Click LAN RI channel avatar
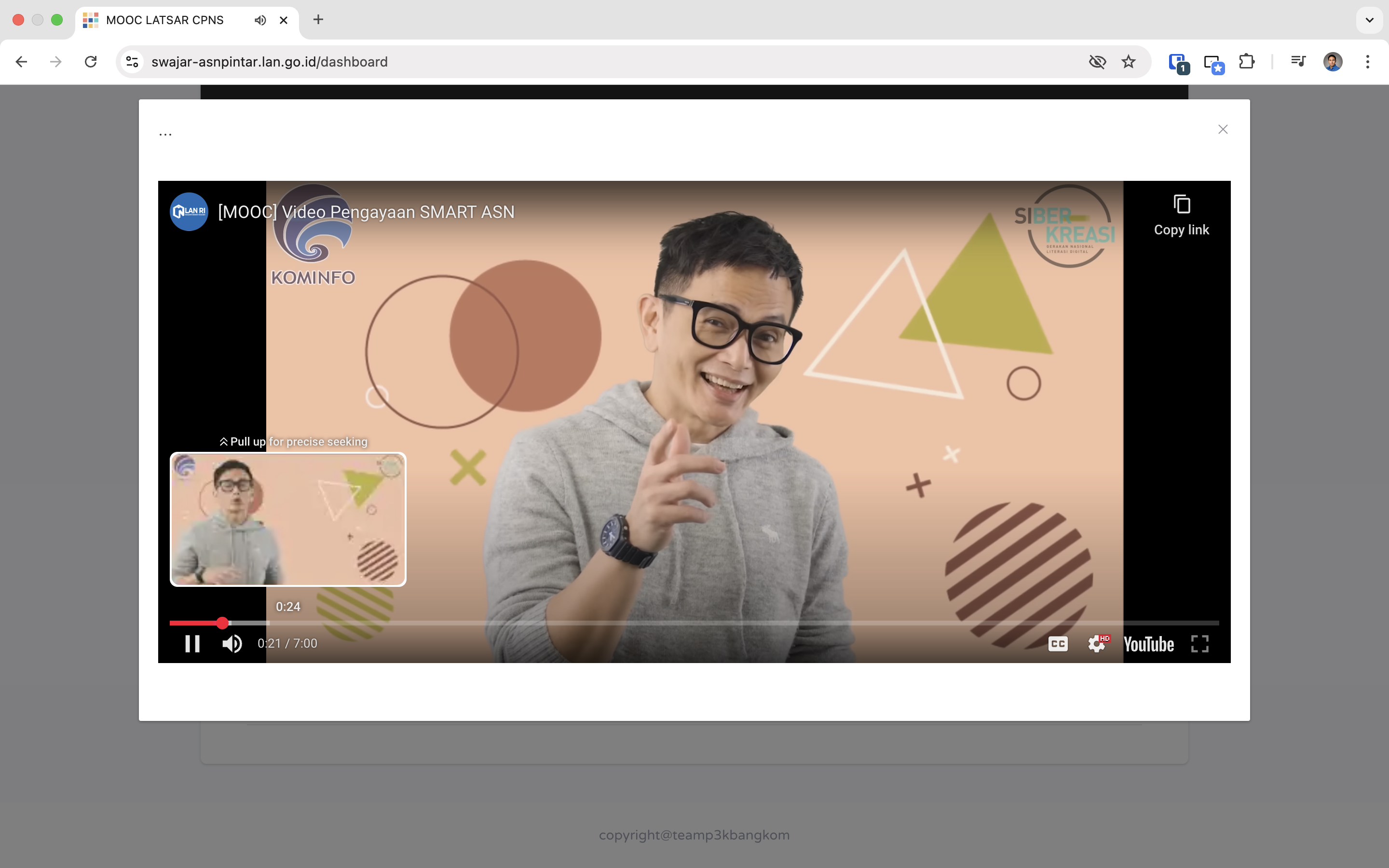 tap(189, 212)
